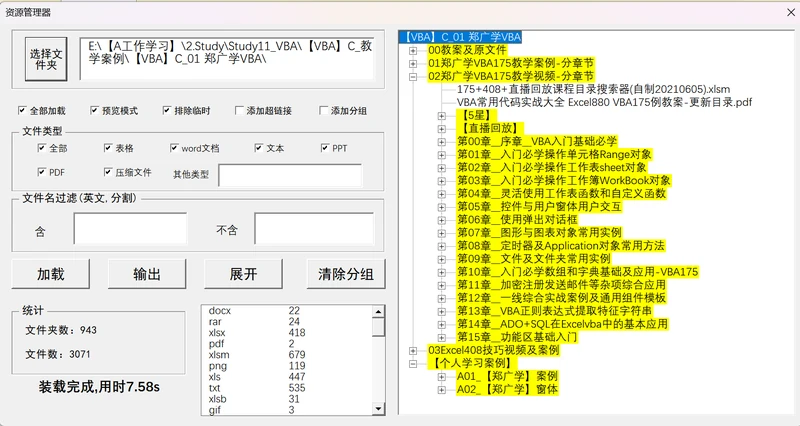Click the rar row in extension list
The width and height of the screenshot is (800, 426).
coord(288,322)
